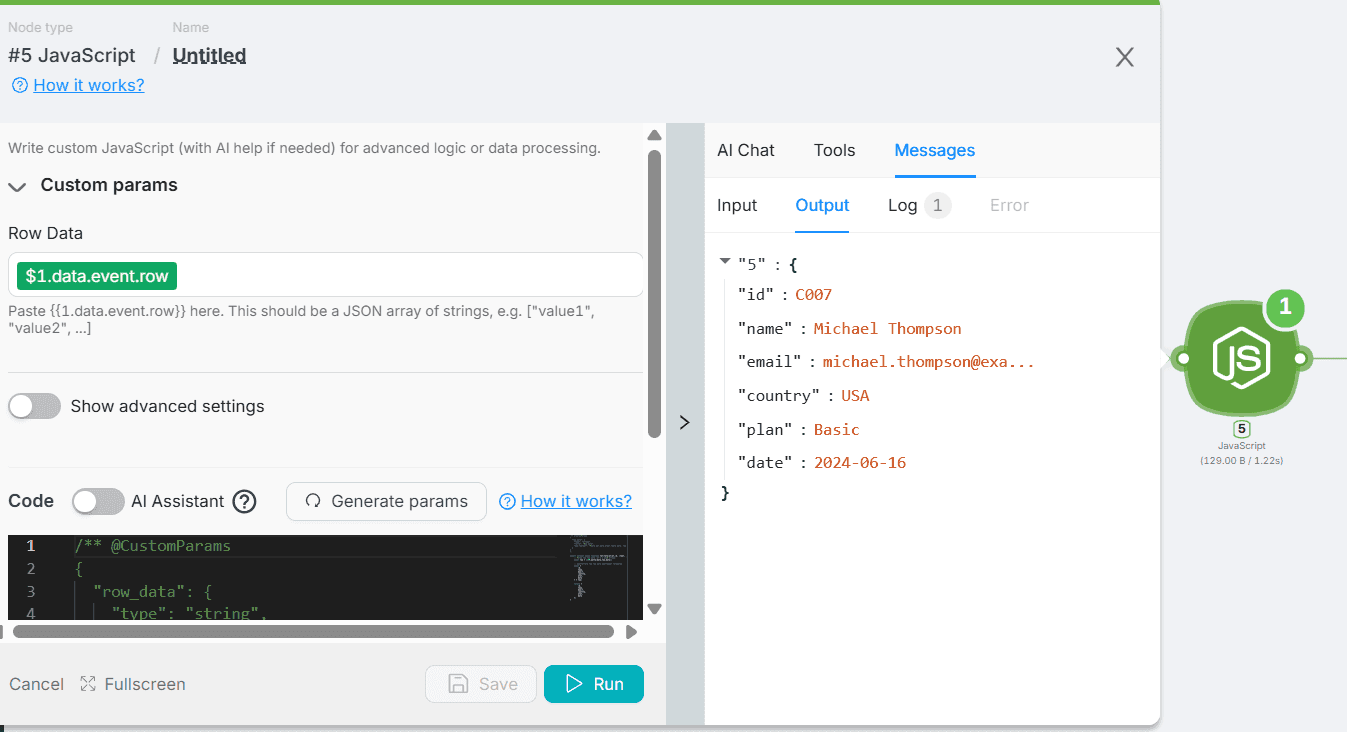Click the node's left input connector dot
This screenshot has width=1347, height=732.
tap(1182, 358)
